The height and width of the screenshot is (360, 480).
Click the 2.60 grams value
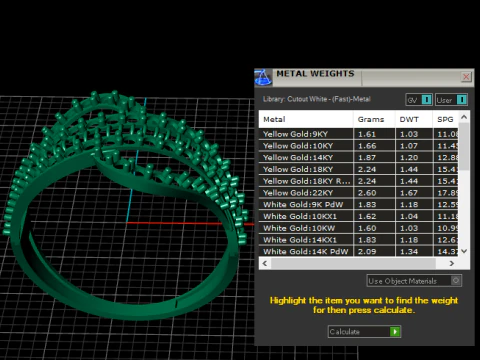pyautogui.click(x=367, y=193)
